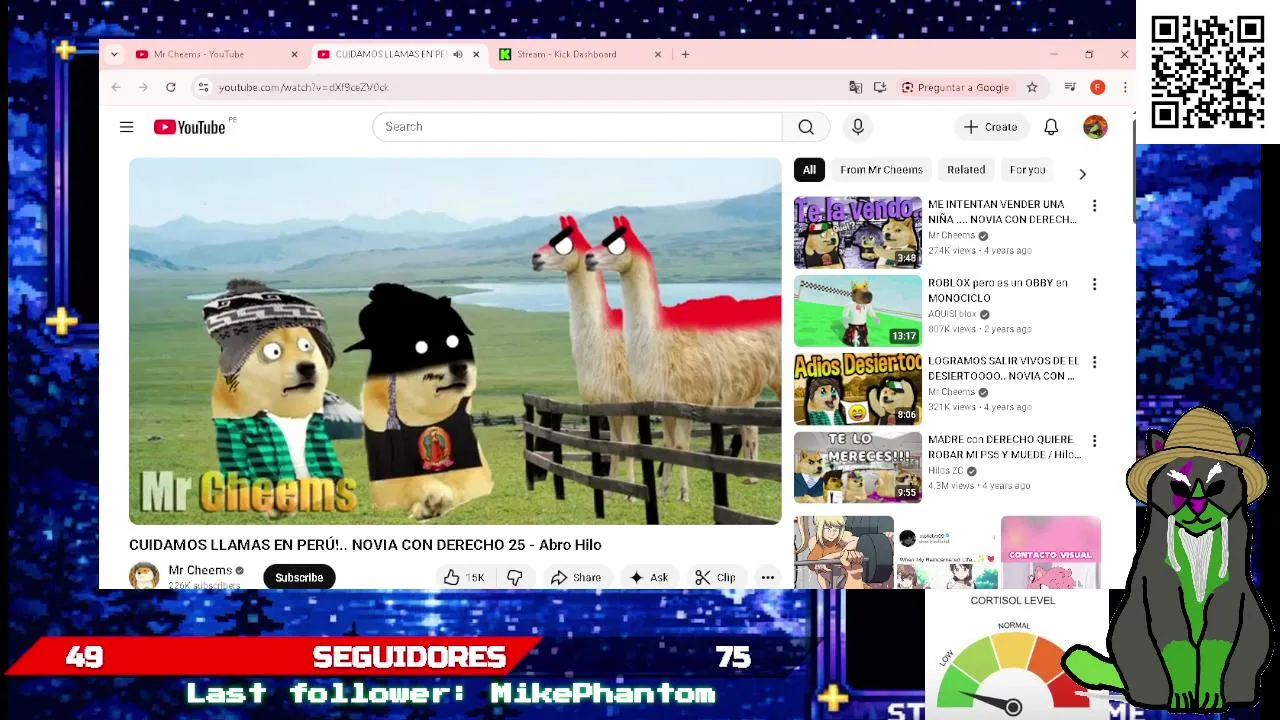
Task: Close the 'Stream - Kick Dashboard' tab
Action: point(658,54)
